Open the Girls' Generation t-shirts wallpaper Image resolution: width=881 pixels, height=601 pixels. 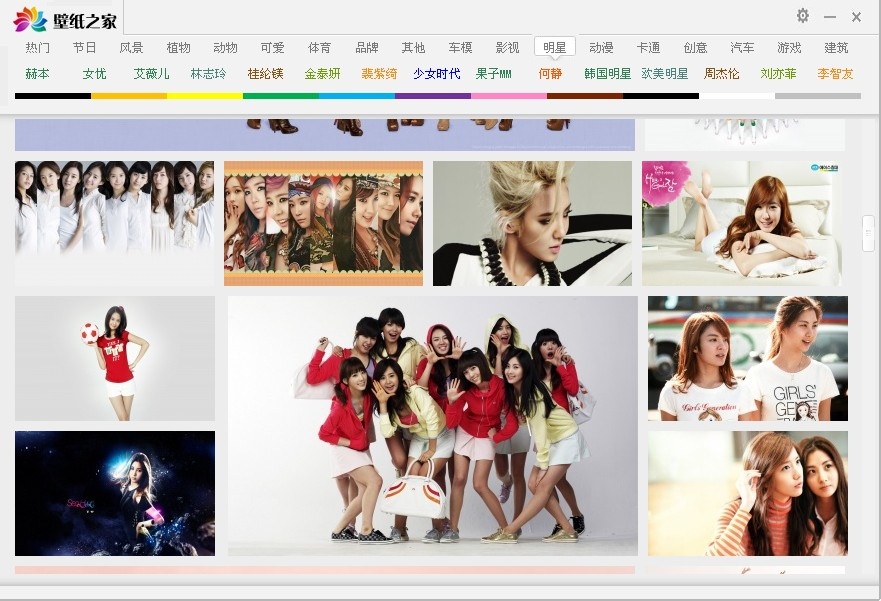(x=748, y=358)
